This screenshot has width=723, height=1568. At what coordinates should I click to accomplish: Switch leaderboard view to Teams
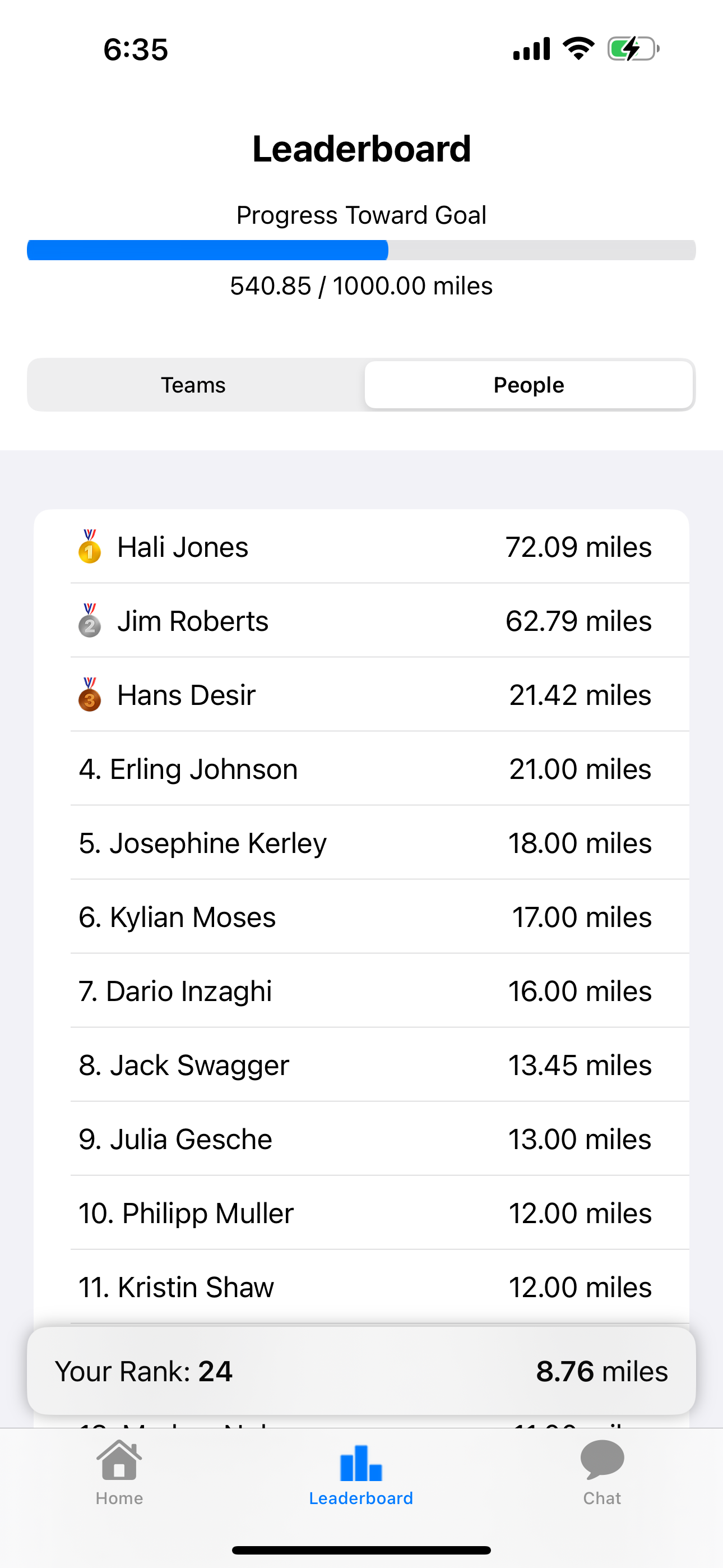point(193,385)
